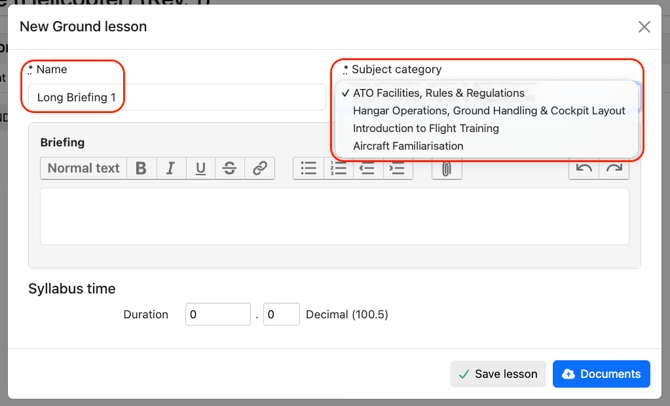Save the lesson
The image size is (670, 406).
click(x=498, y=374)
